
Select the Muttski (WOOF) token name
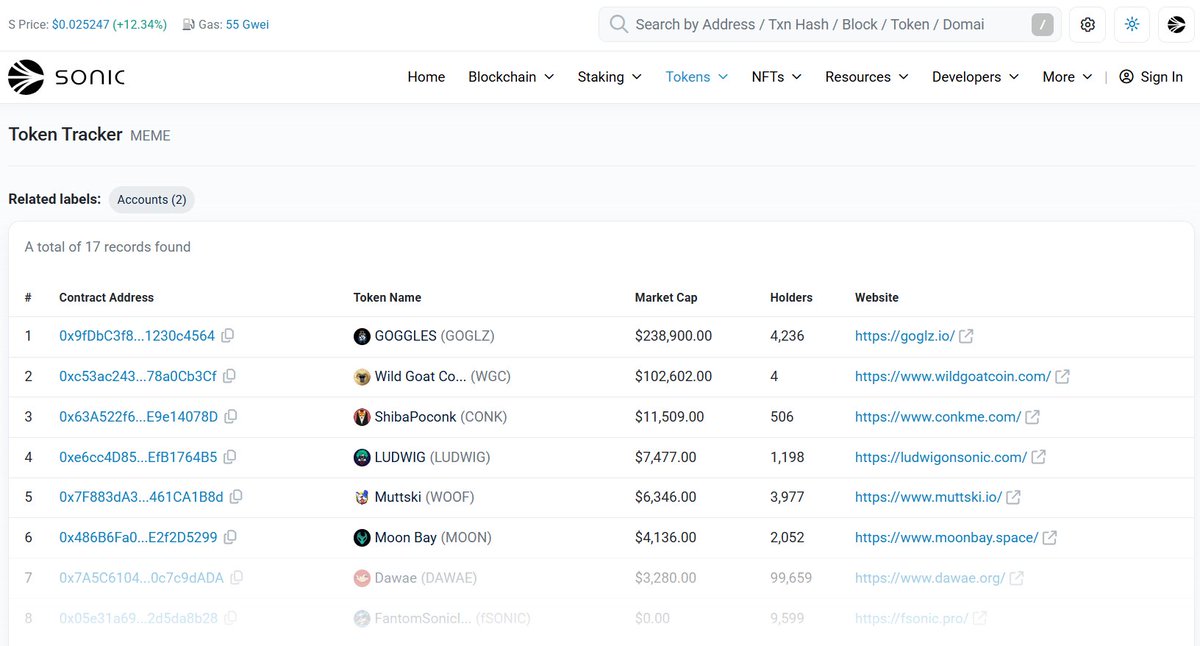point(424,497)
